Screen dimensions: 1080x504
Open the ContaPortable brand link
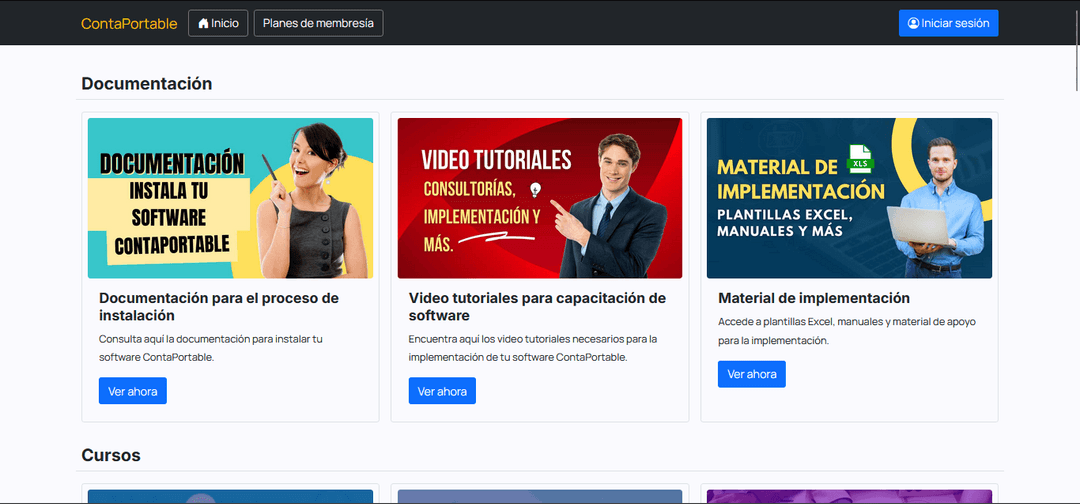[129, 23]
